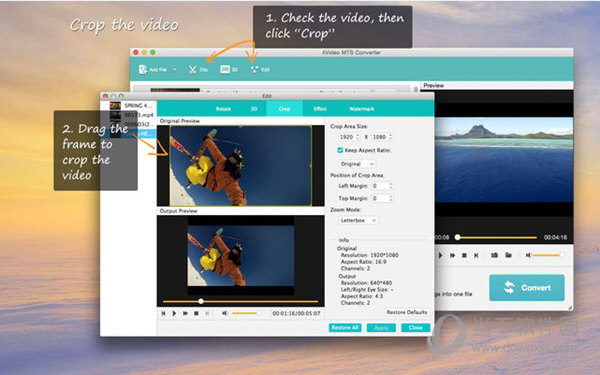The image size is (600, 375).
Task: Switch to the Effect tab
Action: pos(320,109)
